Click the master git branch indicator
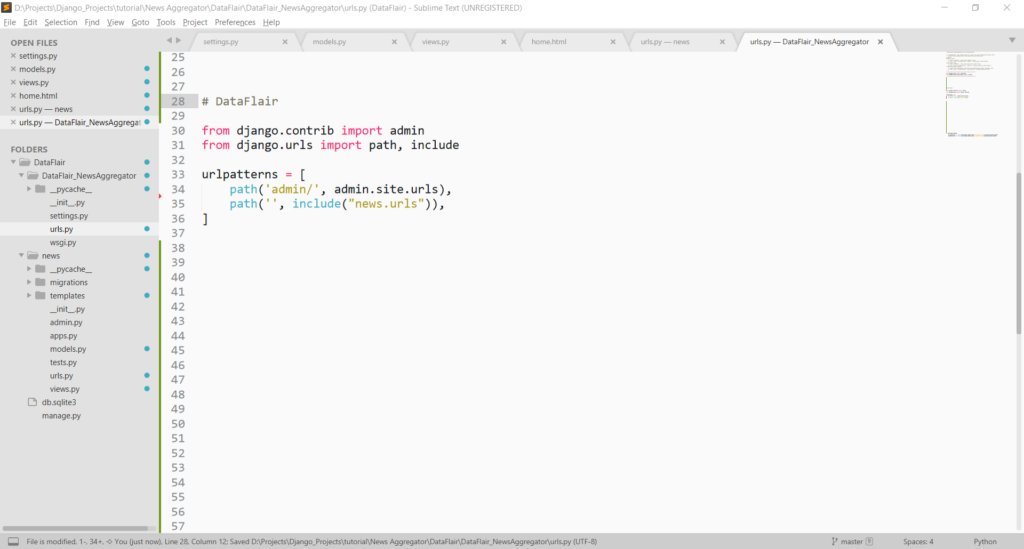The width and height of the screenshot is (1024, 549). (853, 541)
